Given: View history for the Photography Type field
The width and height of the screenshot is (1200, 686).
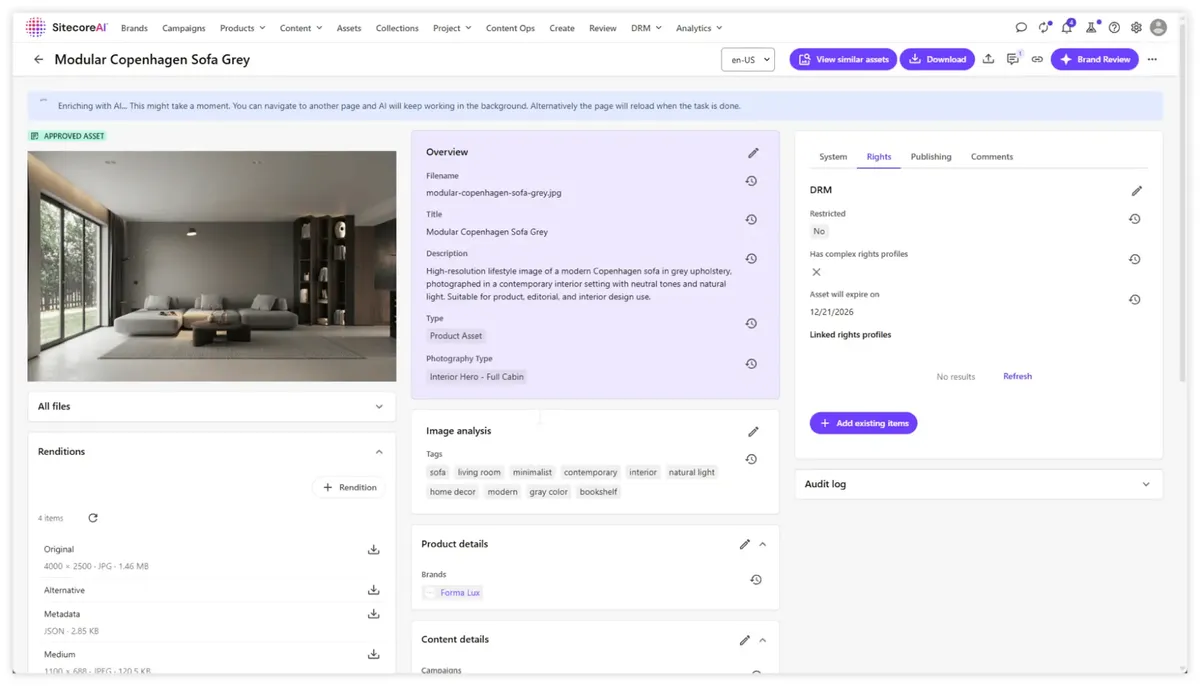Looking at the screenshot, I should click(751, 364).
